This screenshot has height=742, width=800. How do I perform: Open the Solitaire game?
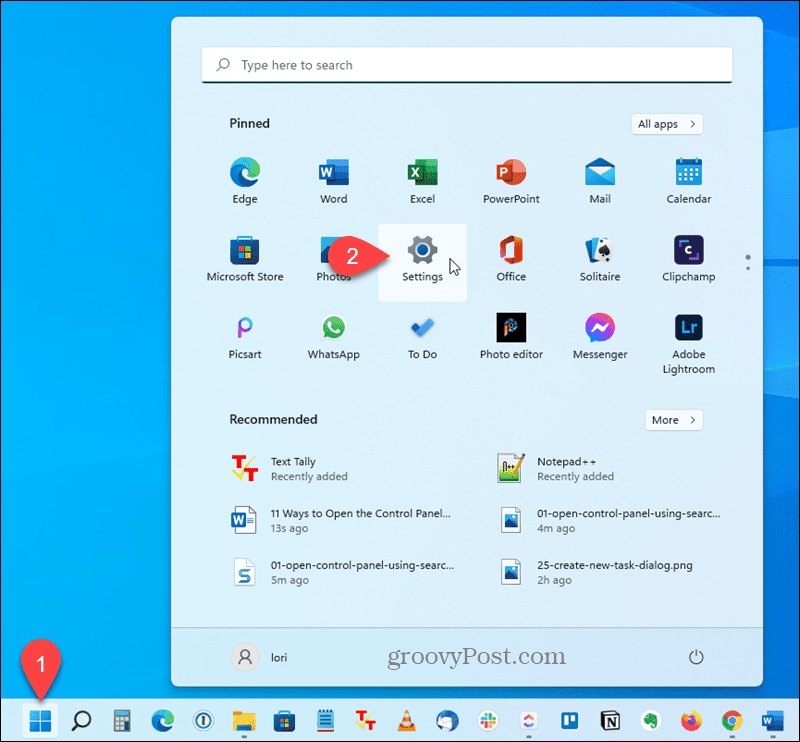[600, 259]
